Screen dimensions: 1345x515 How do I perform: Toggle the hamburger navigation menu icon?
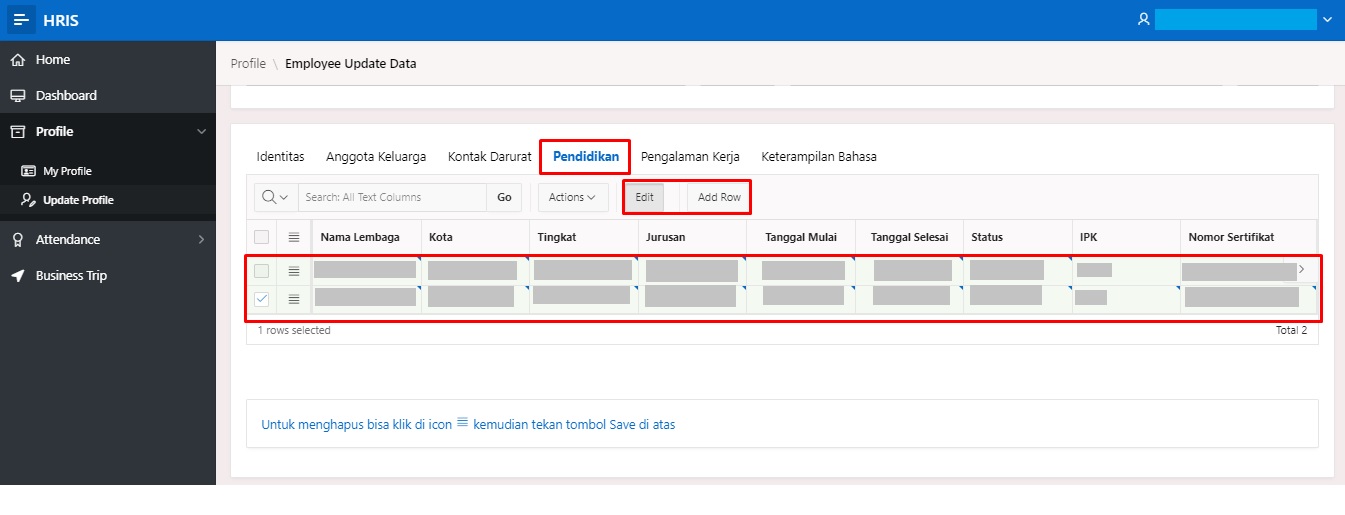pyautogui.click(x=22, y=20)
